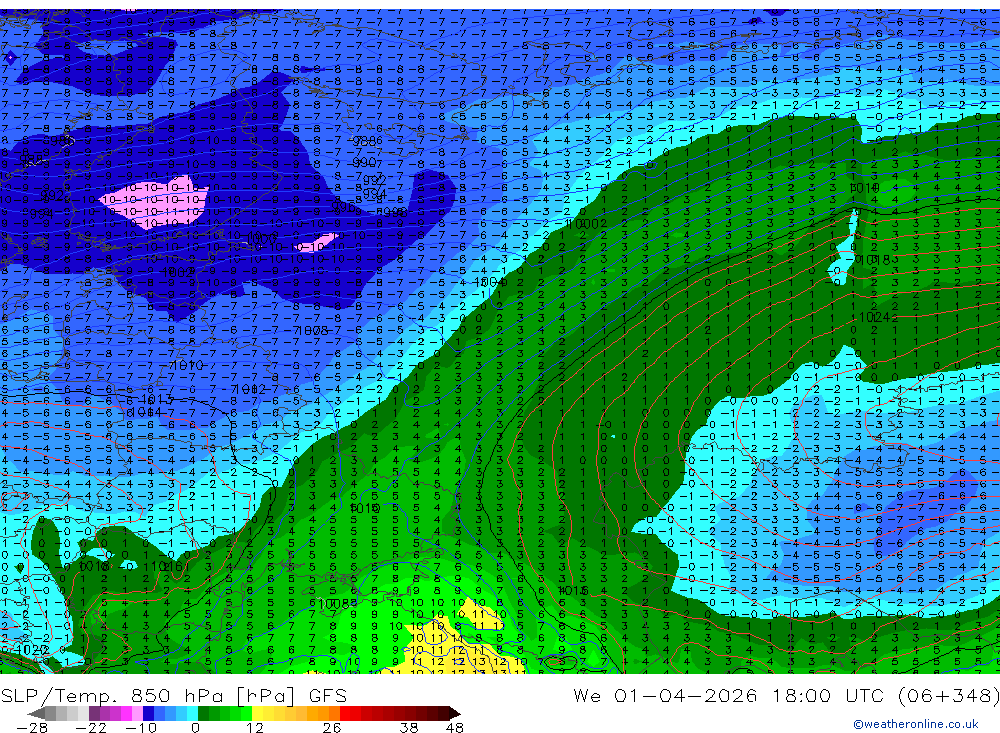Click the 12 legend value
This screenshot has width=1000, height=733.
(254, 728)
